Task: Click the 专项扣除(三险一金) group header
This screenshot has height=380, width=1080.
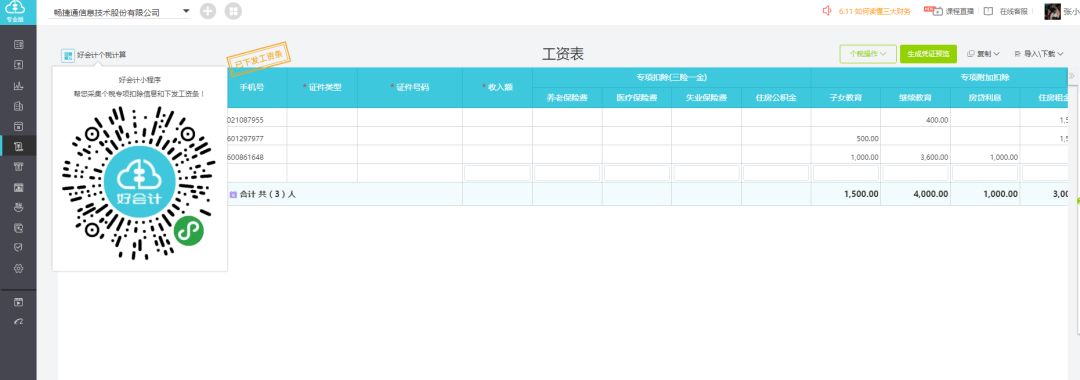Action: (x=672, y=78)
